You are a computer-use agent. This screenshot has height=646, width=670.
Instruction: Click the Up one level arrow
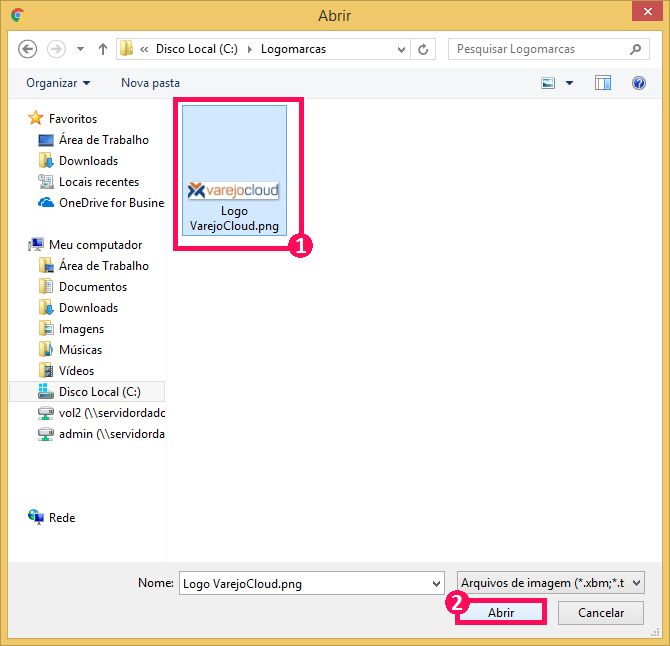click(x=103, y=49)
